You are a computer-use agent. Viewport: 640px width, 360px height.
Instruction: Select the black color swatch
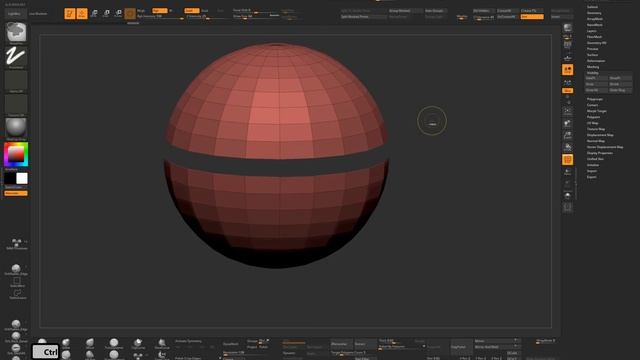point(10,178)
